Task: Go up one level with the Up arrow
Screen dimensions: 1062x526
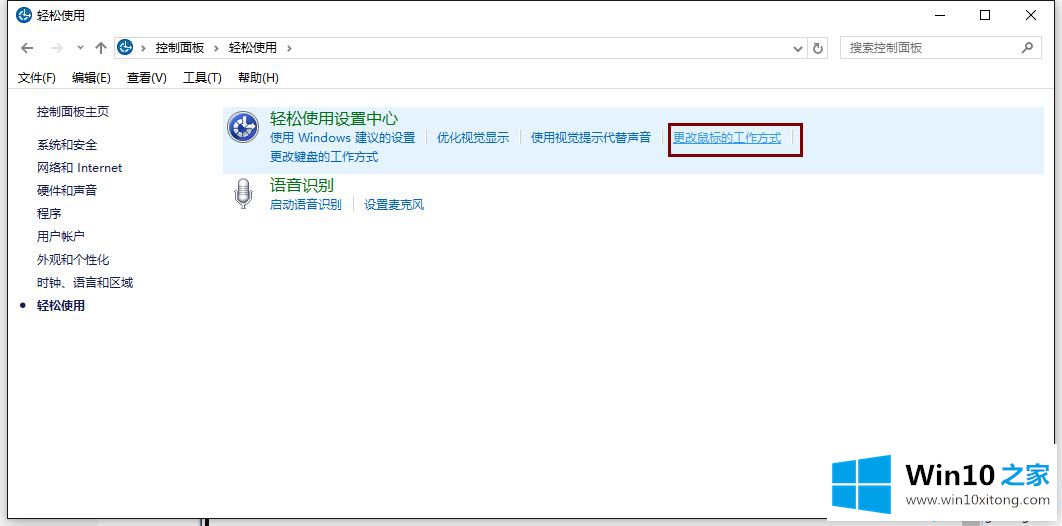Action: (x=101, y=48)
